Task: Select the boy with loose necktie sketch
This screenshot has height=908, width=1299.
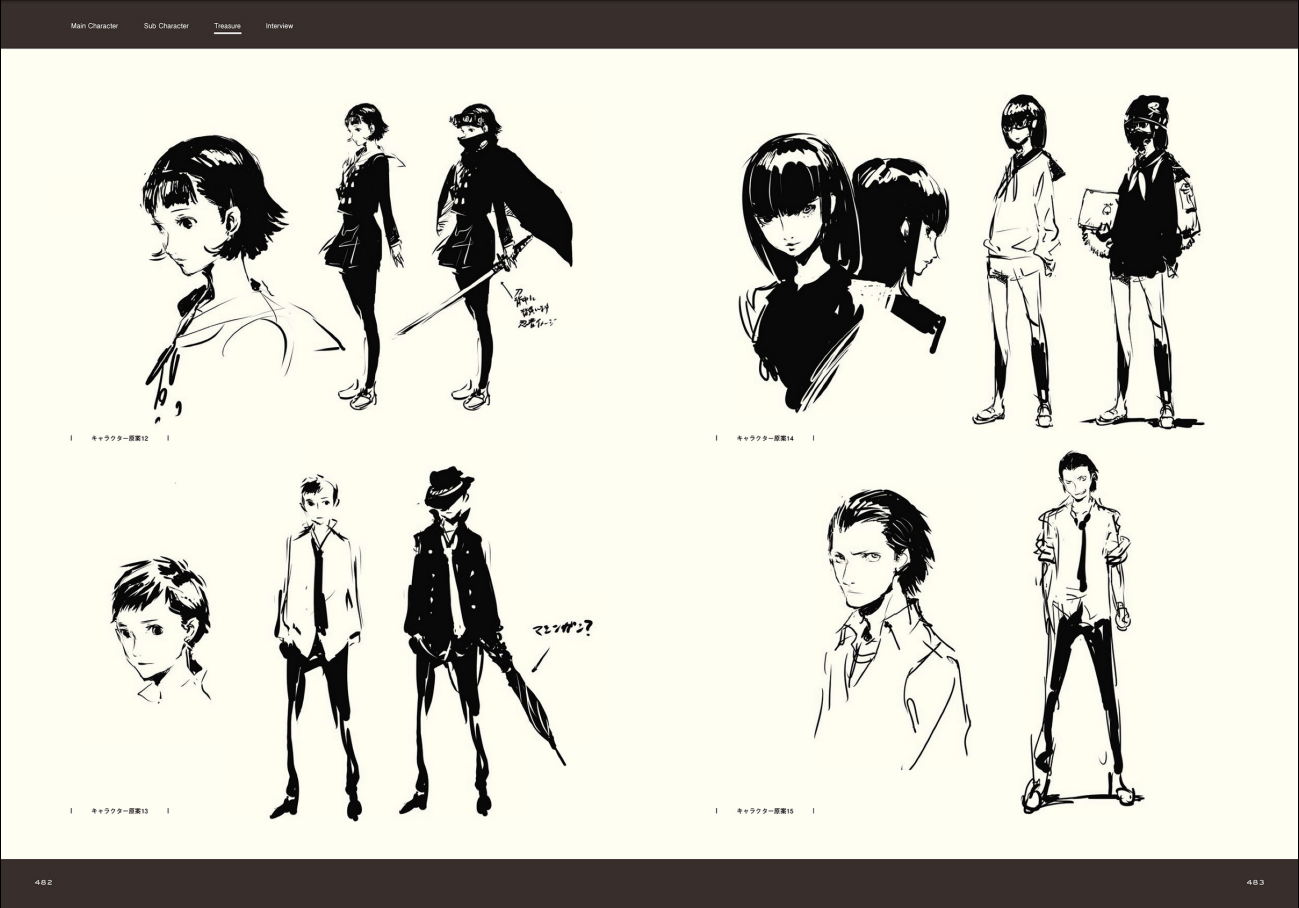Action: point(317,645)
